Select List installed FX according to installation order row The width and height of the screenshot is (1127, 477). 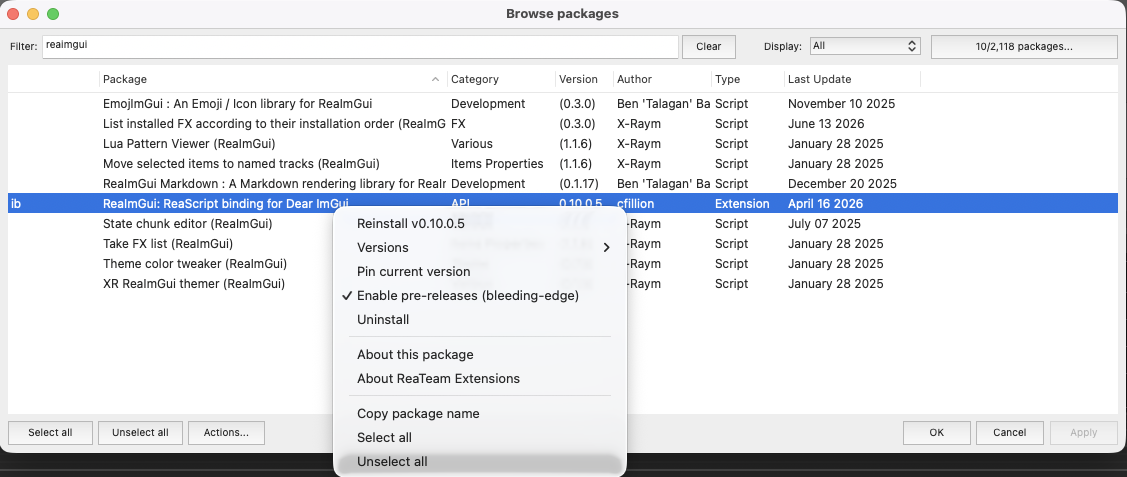[x=563, y=124]
